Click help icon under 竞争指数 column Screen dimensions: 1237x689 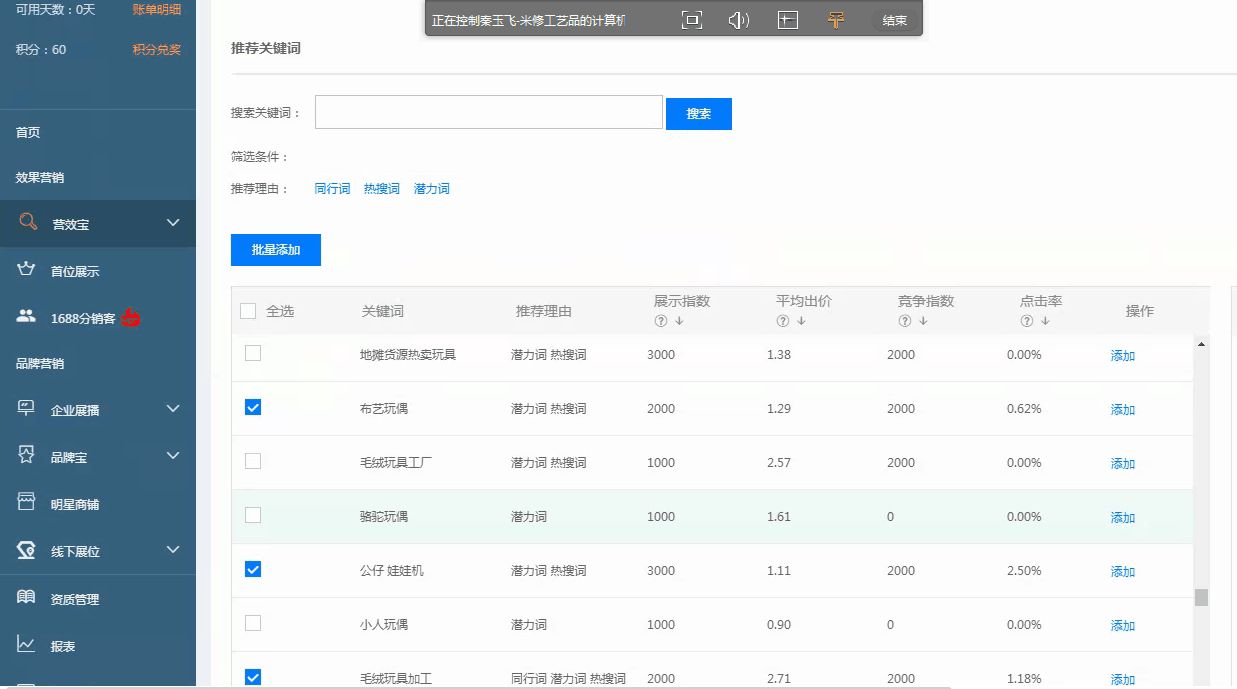[x=905, y=321]
